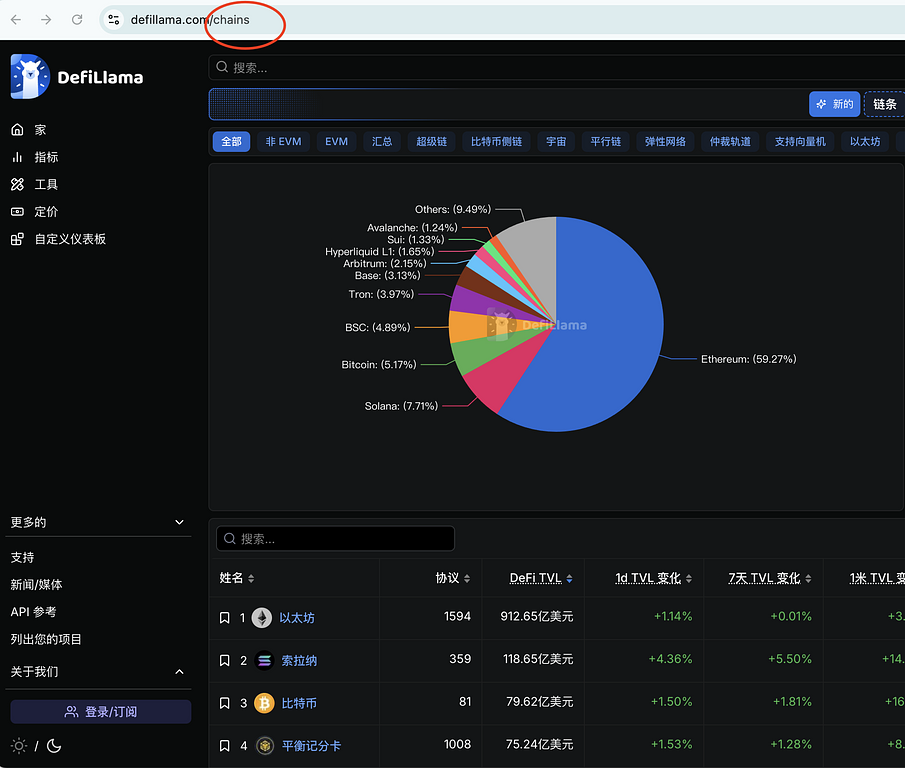Bookmark the 以太坊 row
Screen dimensions: 905x768
[225, 618]
